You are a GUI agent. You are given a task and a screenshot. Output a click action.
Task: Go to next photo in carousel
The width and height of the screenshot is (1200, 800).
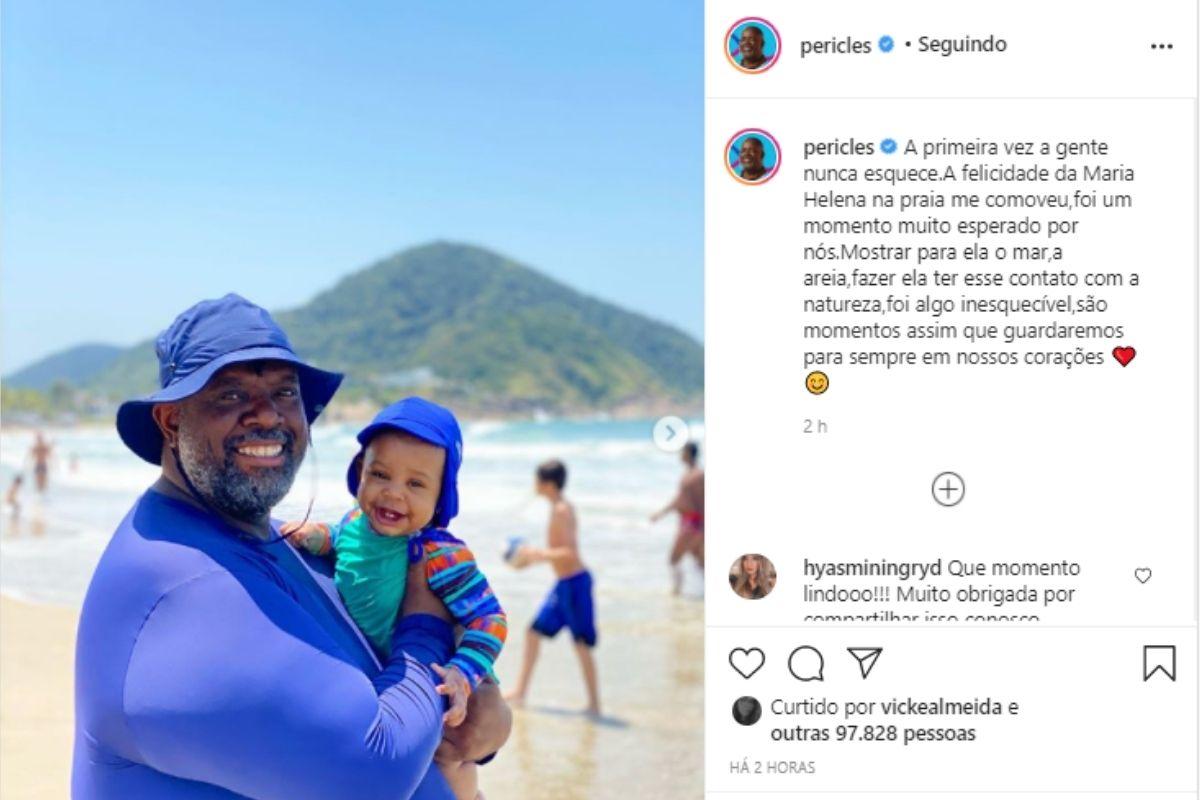pyautogui.click(x=670, y=433)
